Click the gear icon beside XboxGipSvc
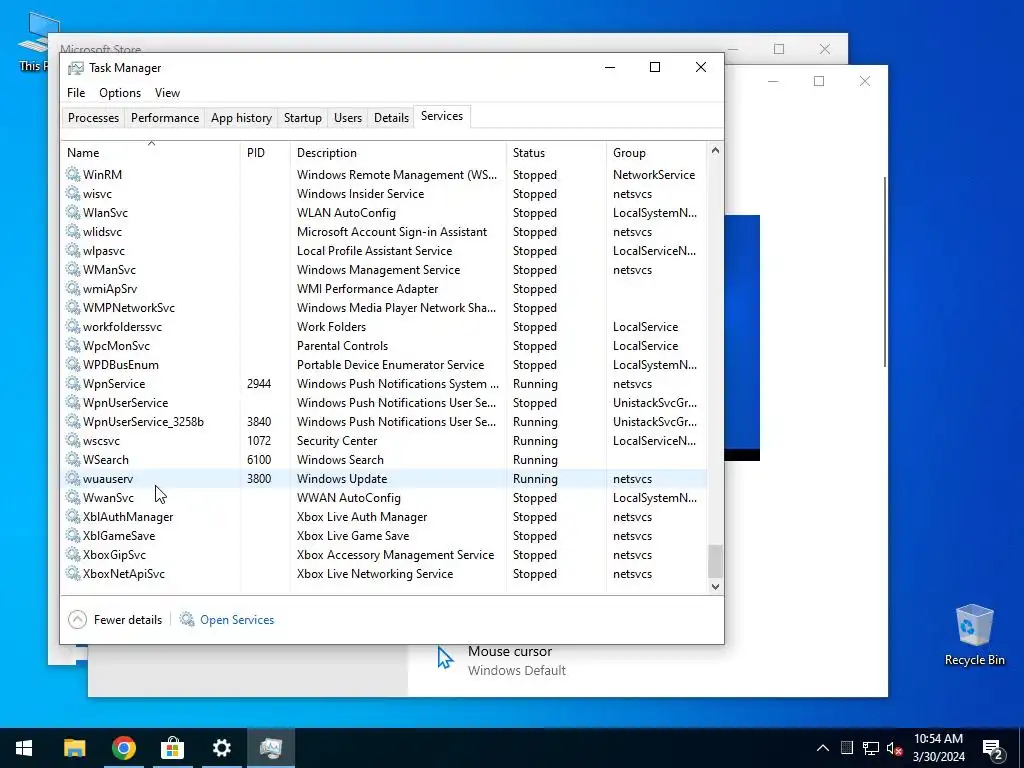 pos(73,554)
